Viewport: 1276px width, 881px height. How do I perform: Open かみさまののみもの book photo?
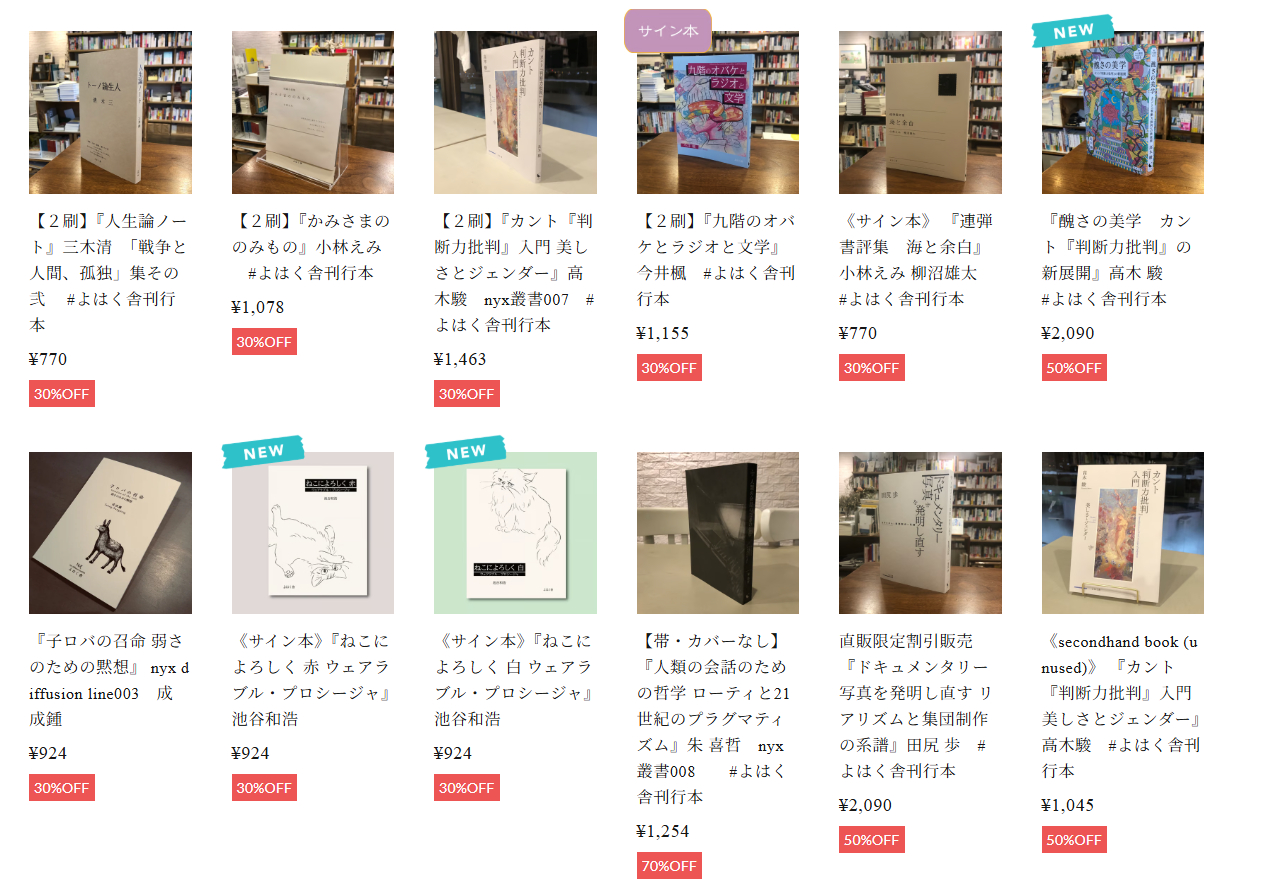pos(313,112)
